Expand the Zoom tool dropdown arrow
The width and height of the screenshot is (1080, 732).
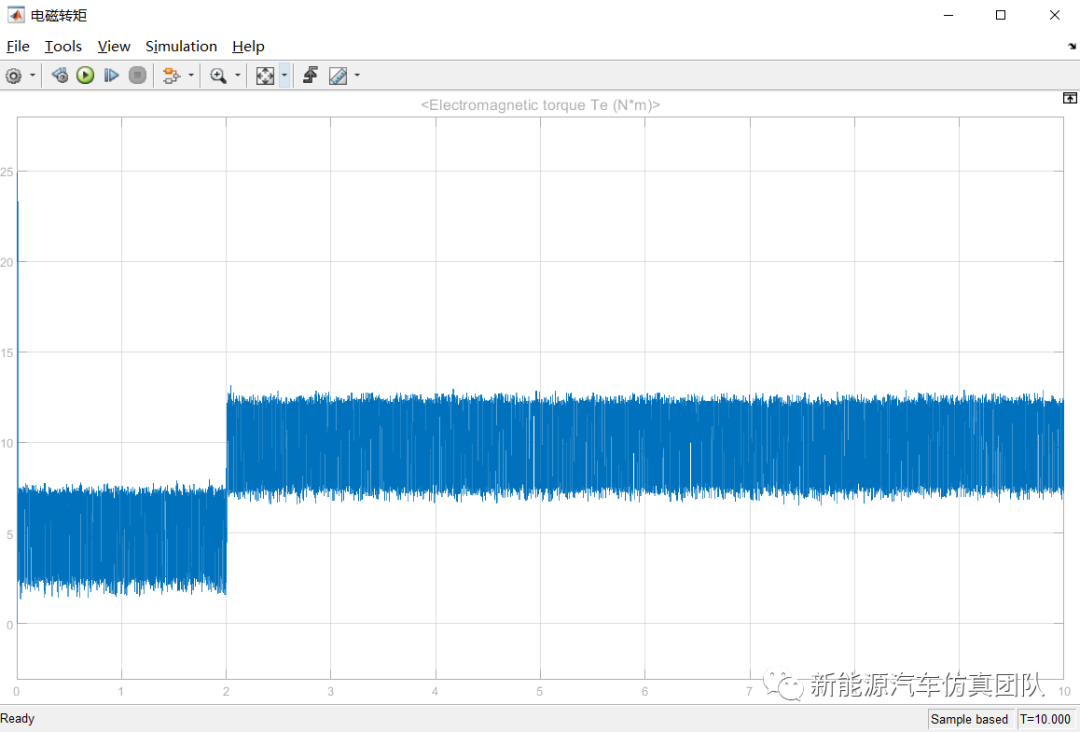coord(238,76)
